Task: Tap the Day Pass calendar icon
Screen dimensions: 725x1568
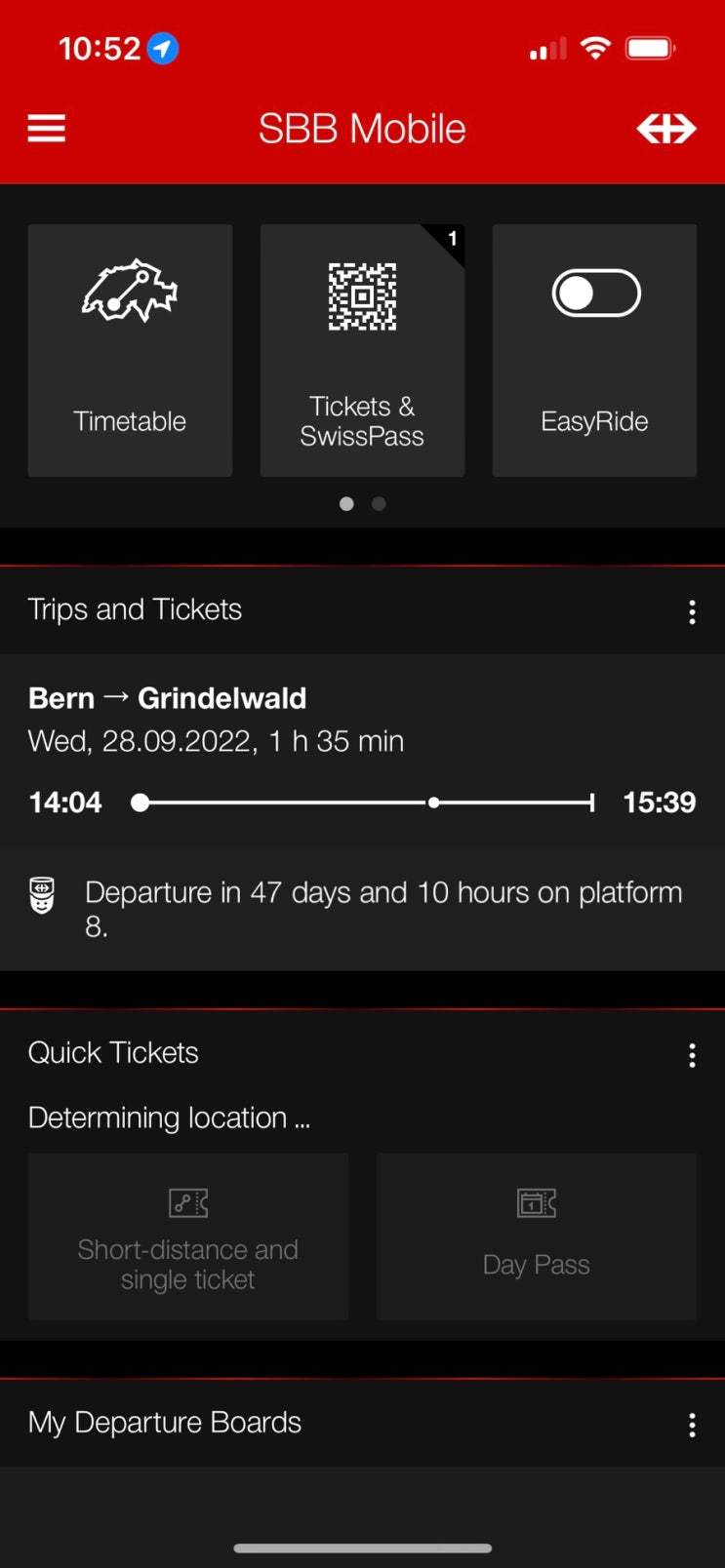Action: point(536,1203)
